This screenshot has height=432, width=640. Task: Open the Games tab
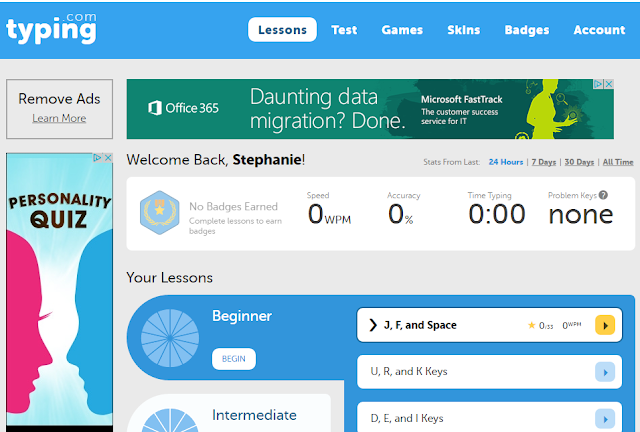click(402, 30)
